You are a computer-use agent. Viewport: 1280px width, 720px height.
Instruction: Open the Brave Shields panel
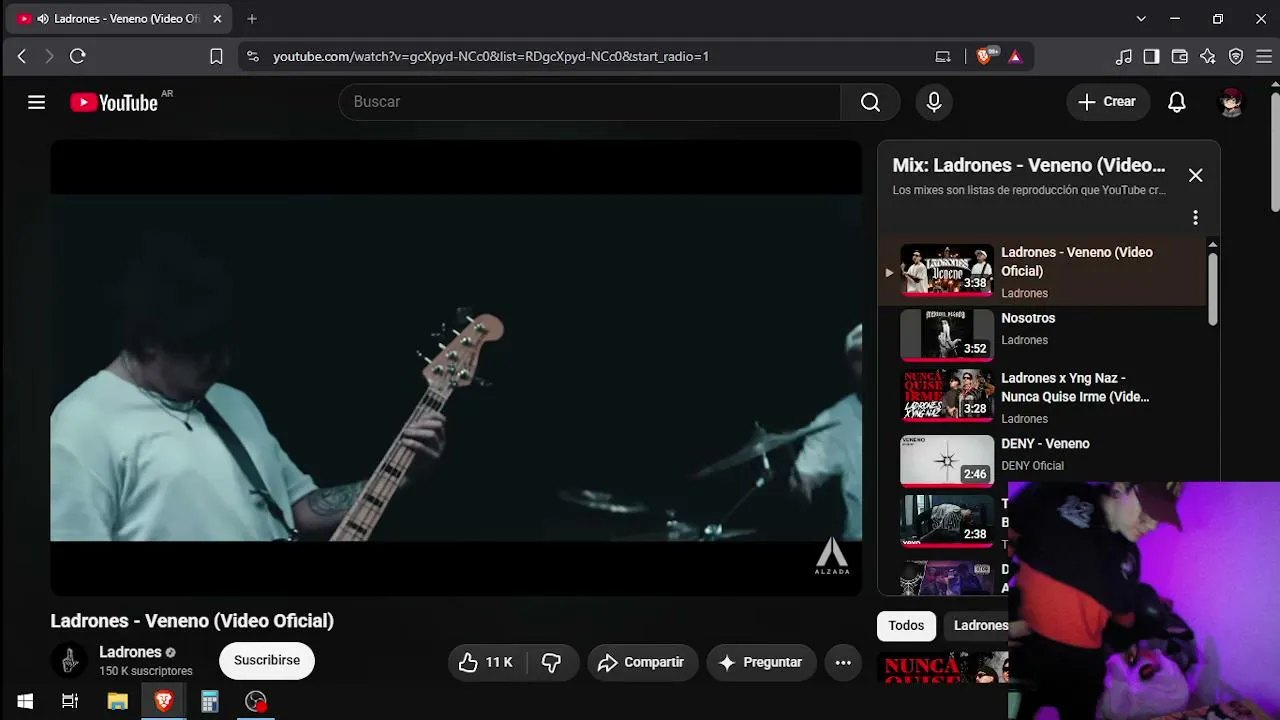(985, 56)
